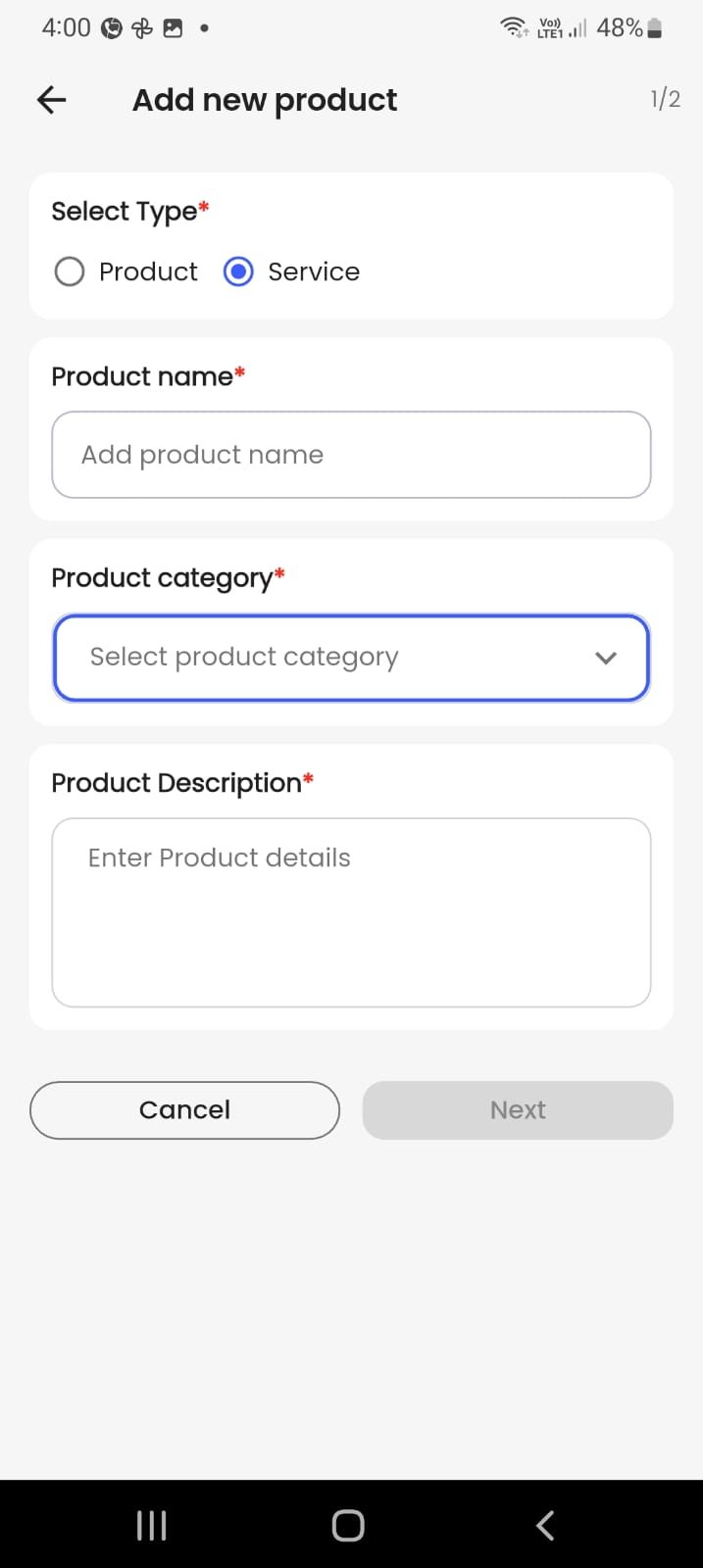703x1568 pixels.
Task: Focus the Add product name field
Action: tap(351, 455)
